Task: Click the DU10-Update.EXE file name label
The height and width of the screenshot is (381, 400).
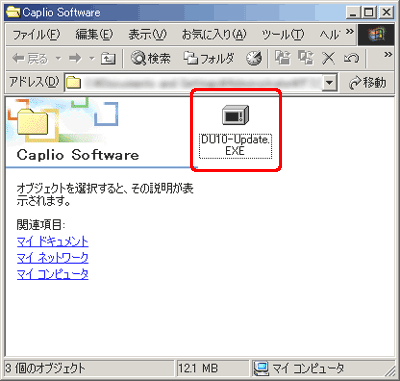Action: [x=236, y=146]
